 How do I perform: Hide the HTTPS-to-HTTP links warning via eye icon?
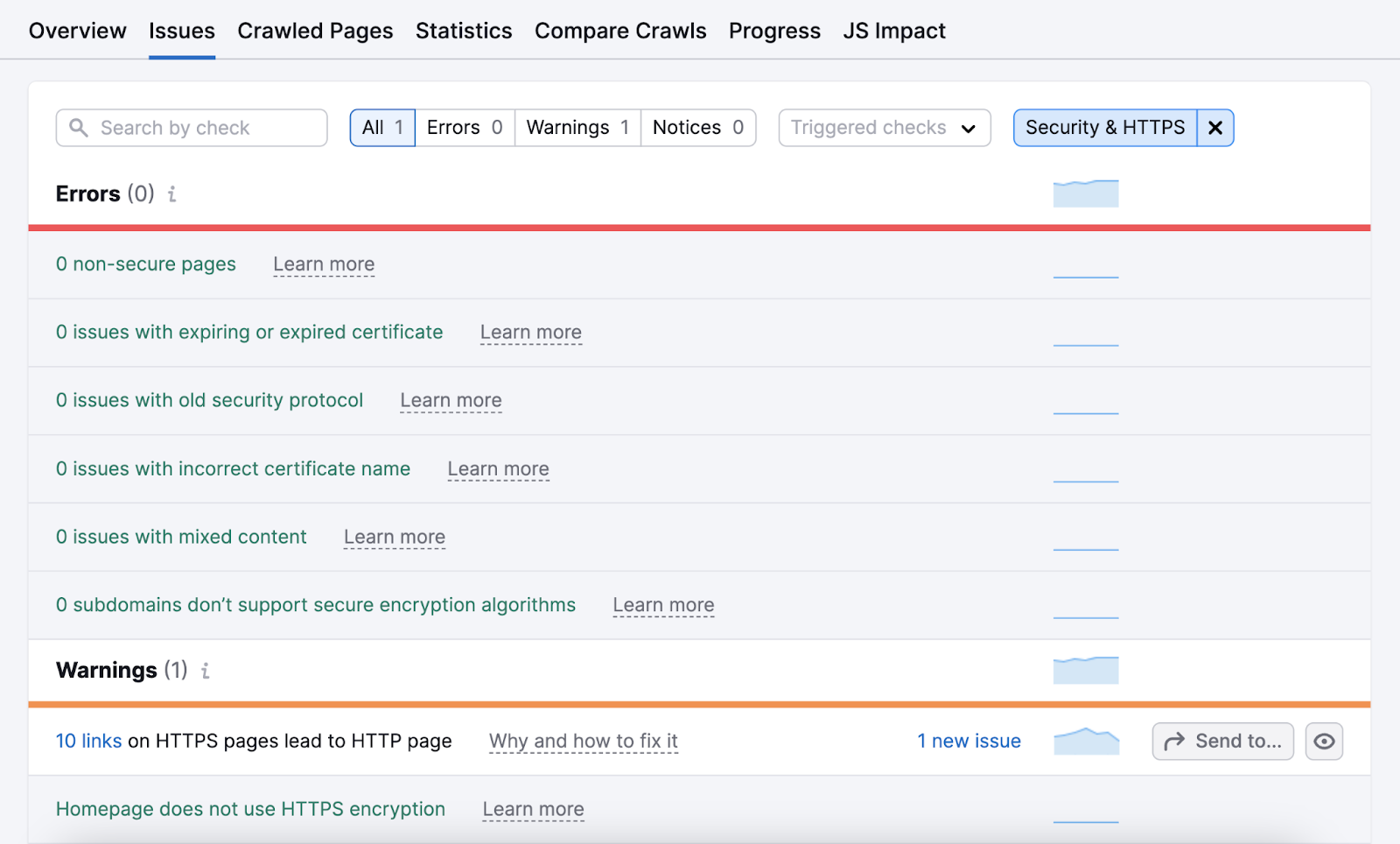(x=1324, y=742)
